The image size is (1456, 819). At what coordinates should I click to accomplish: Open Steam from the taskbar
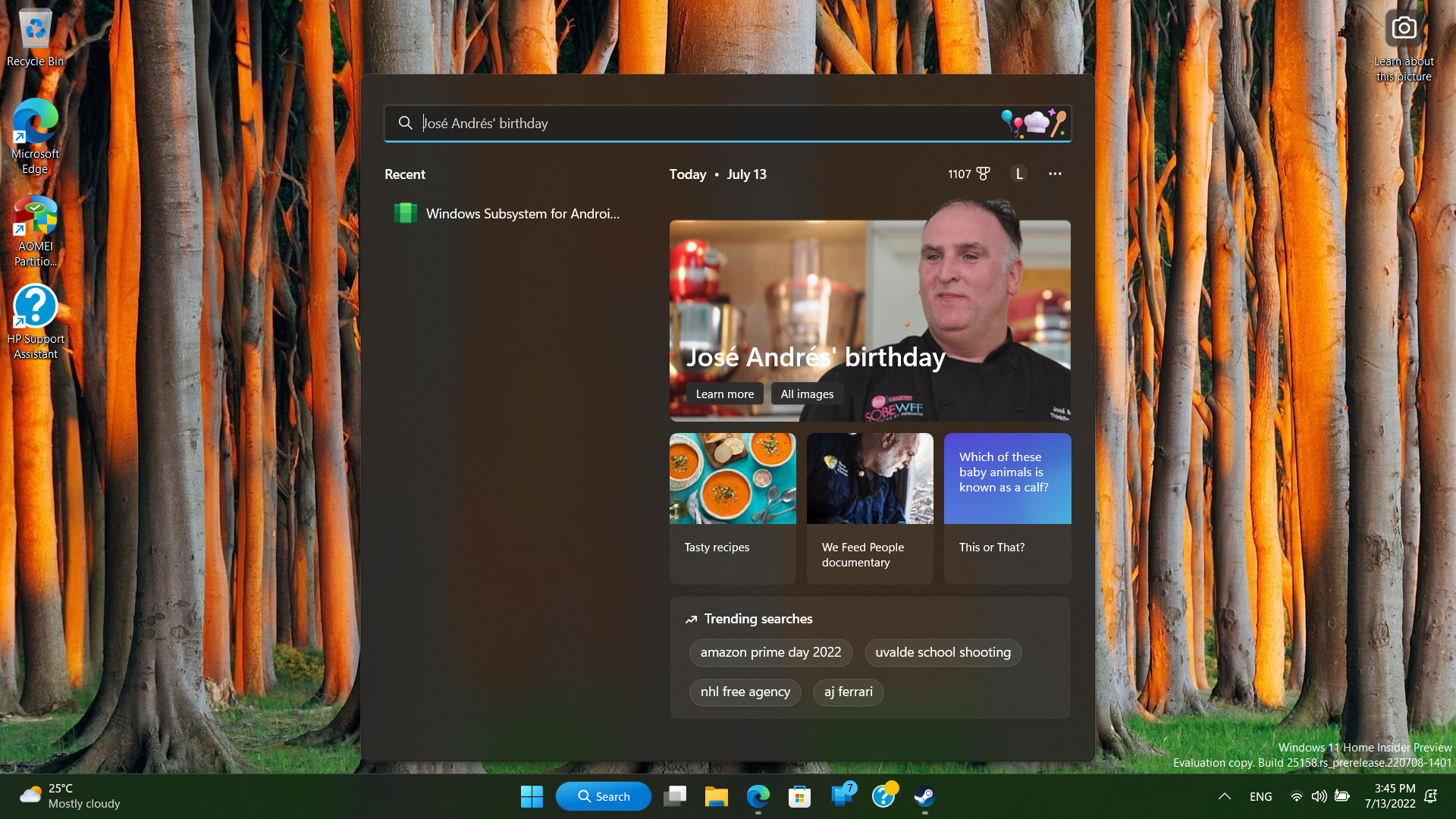point(924,796)
